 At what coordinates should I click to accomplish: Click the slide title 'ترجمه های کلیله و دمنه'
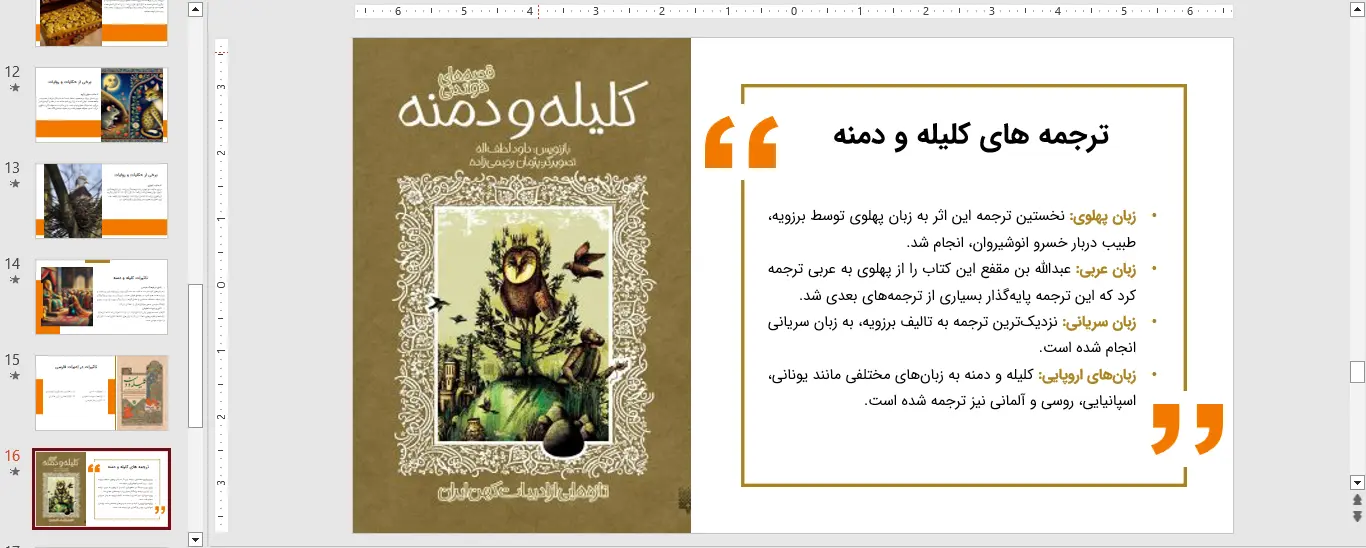coord(971,135)
